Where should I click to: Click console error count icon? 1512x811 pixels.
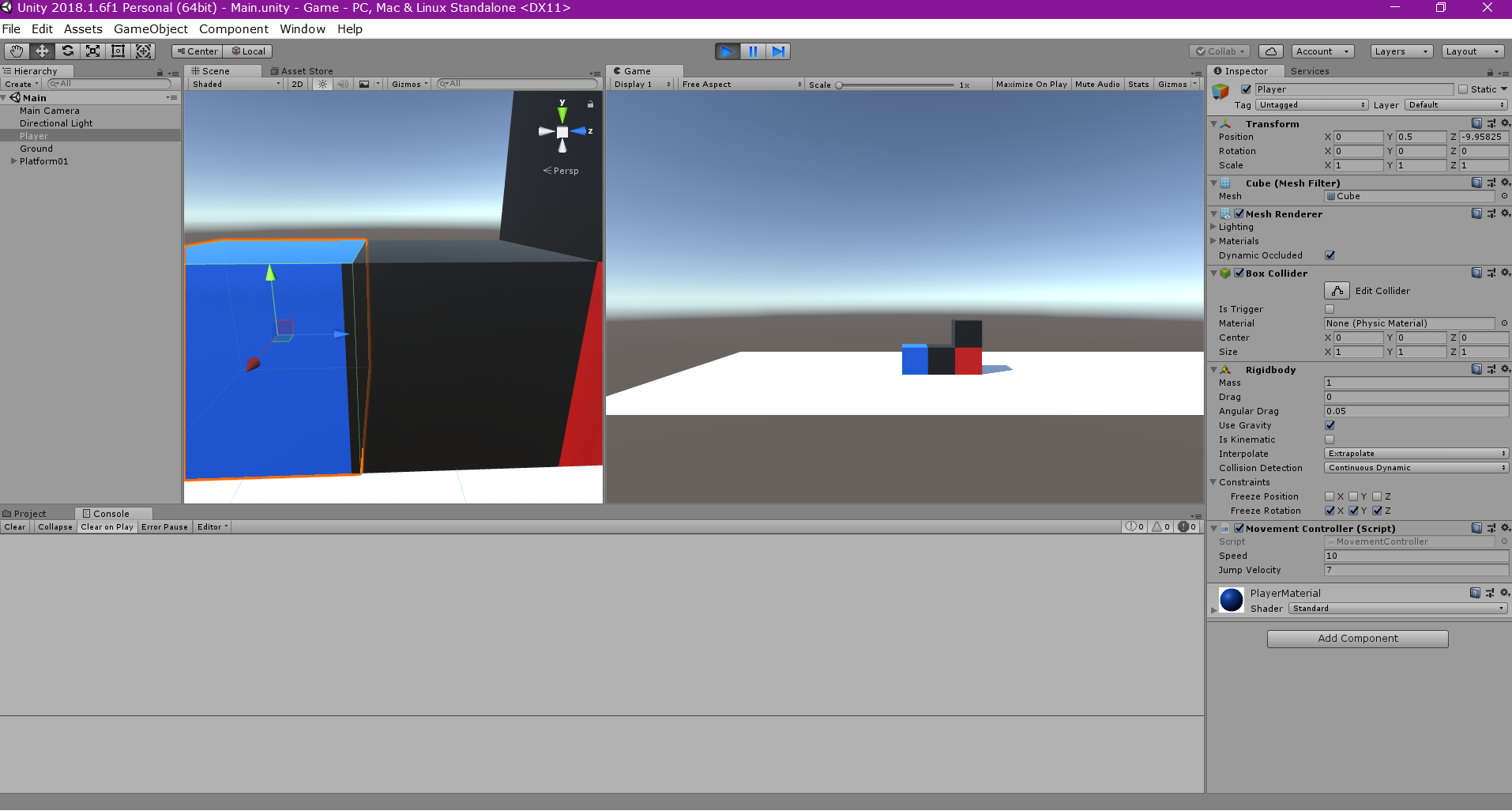pos(1187,526)
